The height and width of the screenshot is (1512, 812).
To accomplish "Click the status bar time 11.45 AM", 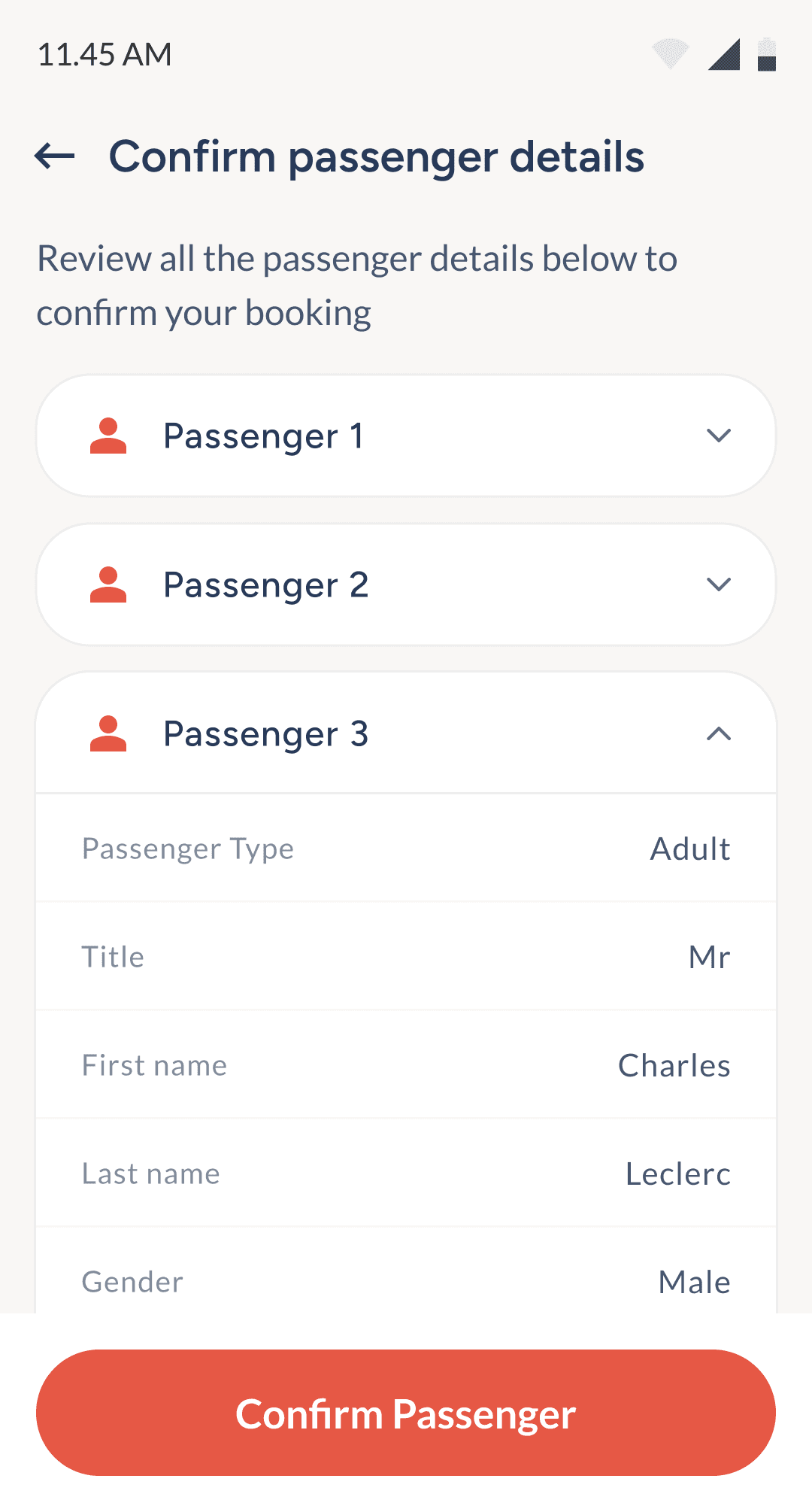I will click(x=105, y=55).
